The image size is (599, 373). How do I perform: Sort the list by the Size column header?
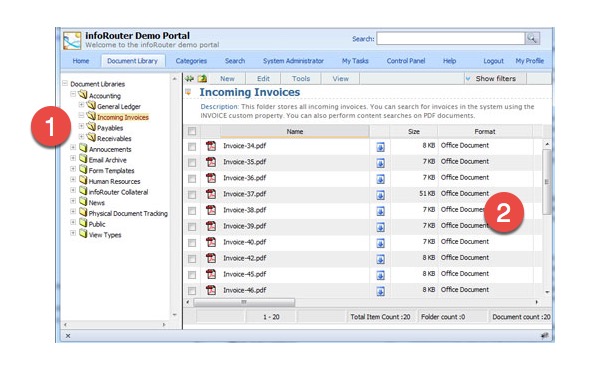point(414,131)
